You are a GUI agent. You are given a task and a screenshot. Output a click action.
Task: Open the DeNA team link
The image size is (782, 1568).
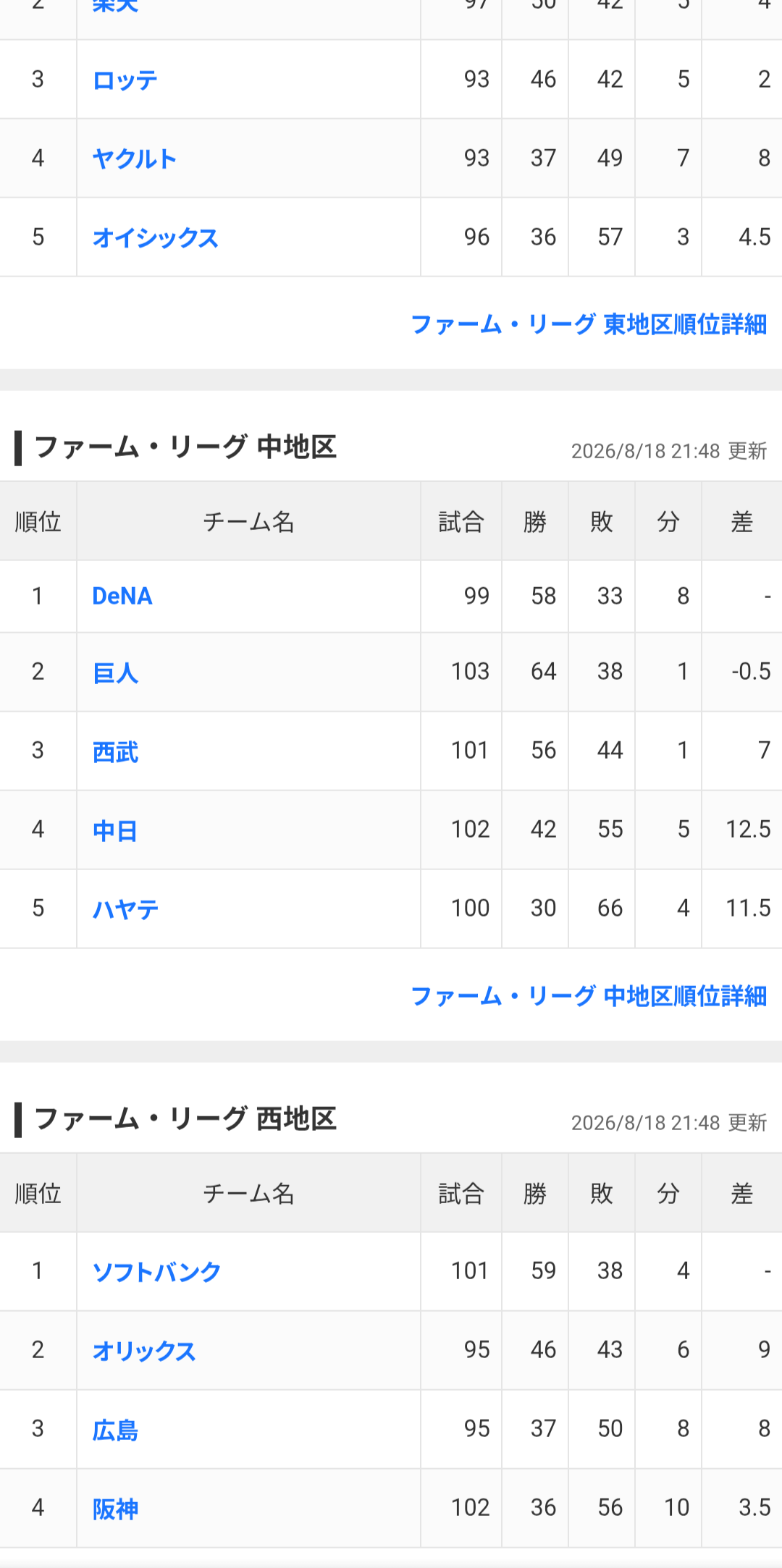point(122,597)
